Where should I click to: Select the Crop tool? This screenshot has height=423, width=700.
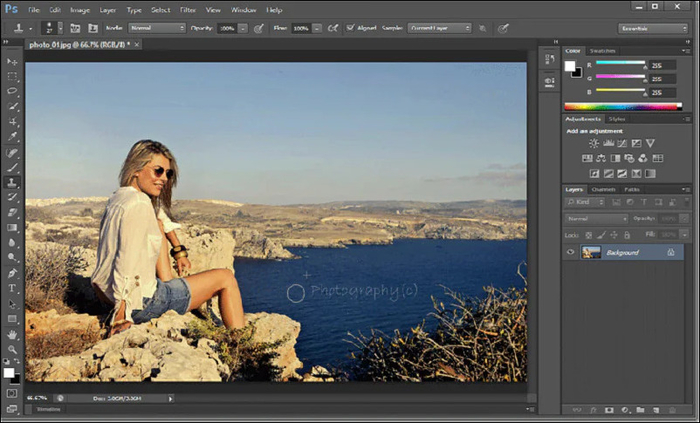(12, 121)
